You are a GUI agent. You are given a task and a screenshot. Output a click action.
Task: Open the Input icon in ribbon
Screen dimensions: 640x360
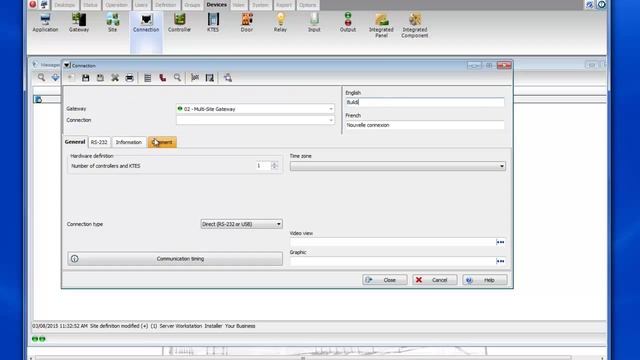(314, 23)
